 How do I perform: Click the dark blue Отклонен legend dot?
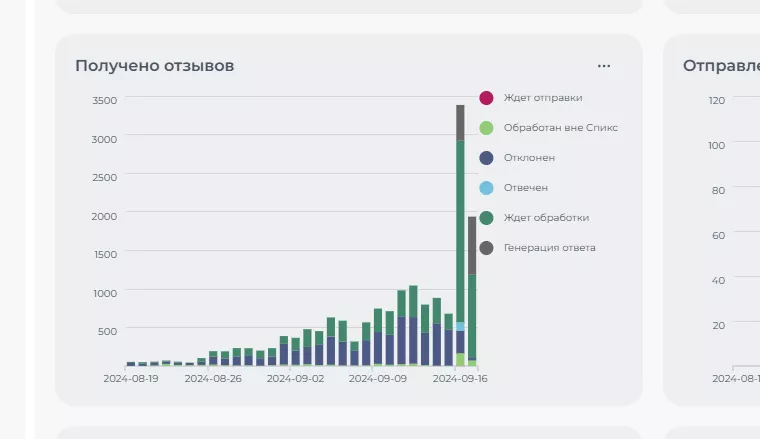pyautogui.click(x=486, y=158)
